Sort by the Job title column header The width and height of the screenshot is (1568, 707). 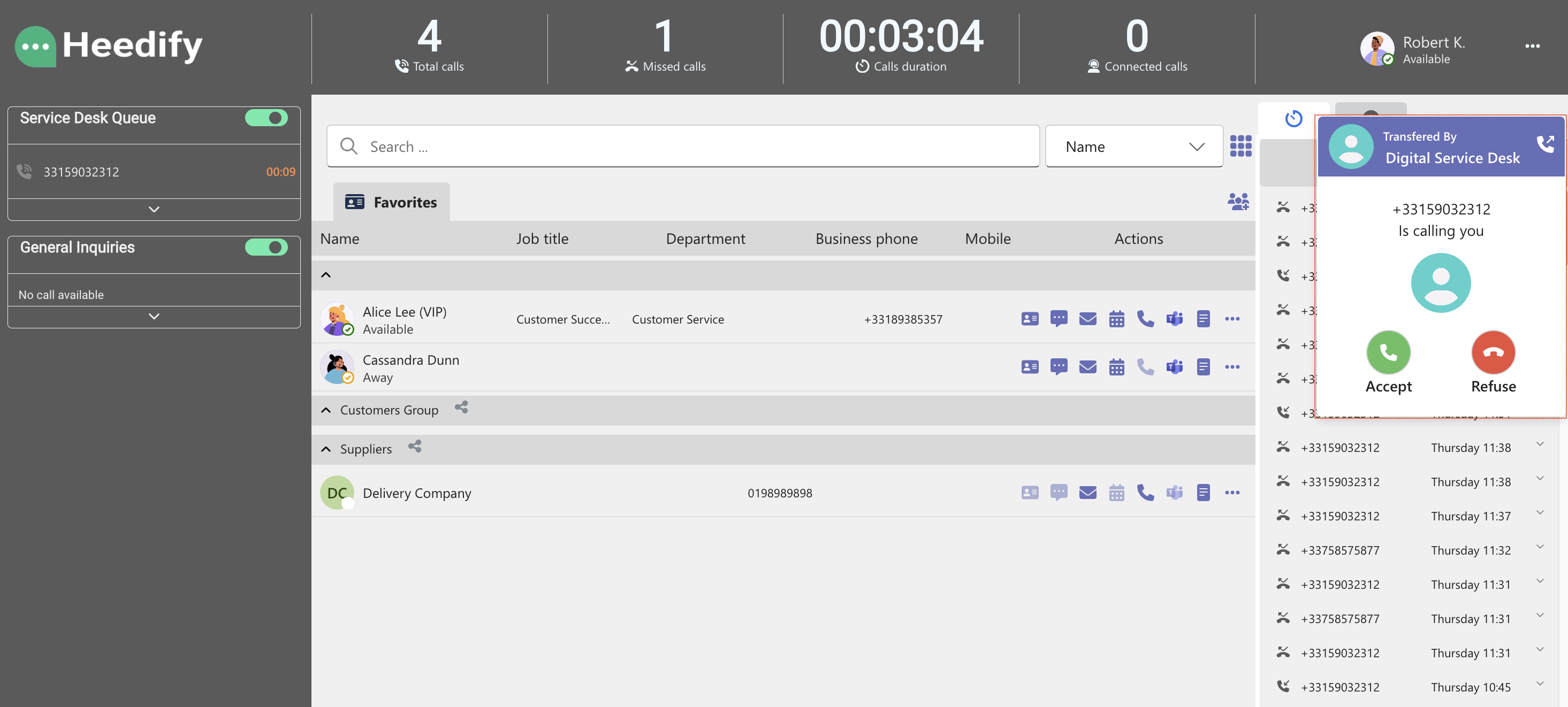tap(542, 239)
